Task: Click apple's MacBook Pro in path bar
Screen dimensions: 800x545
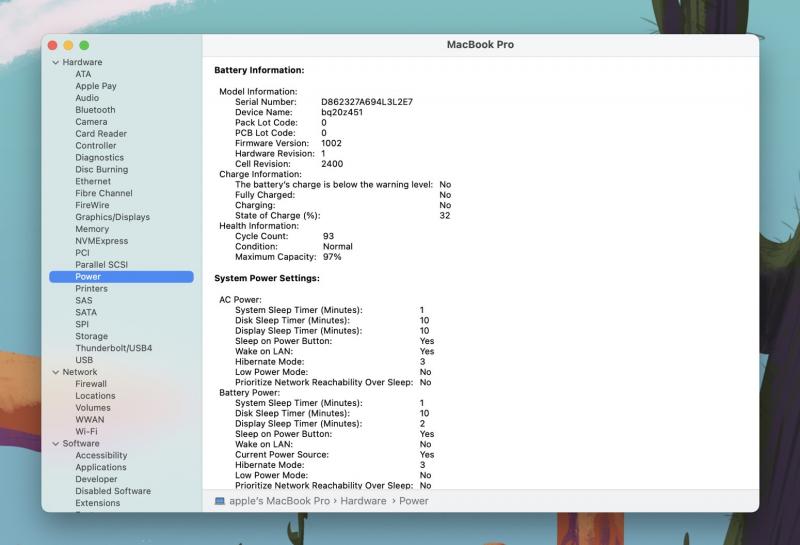Action: 280,501
